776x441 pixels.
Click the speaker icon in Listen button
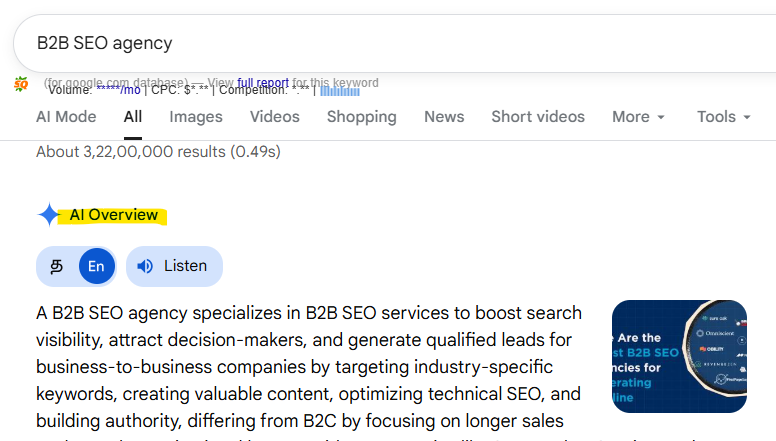pos(146,266)
